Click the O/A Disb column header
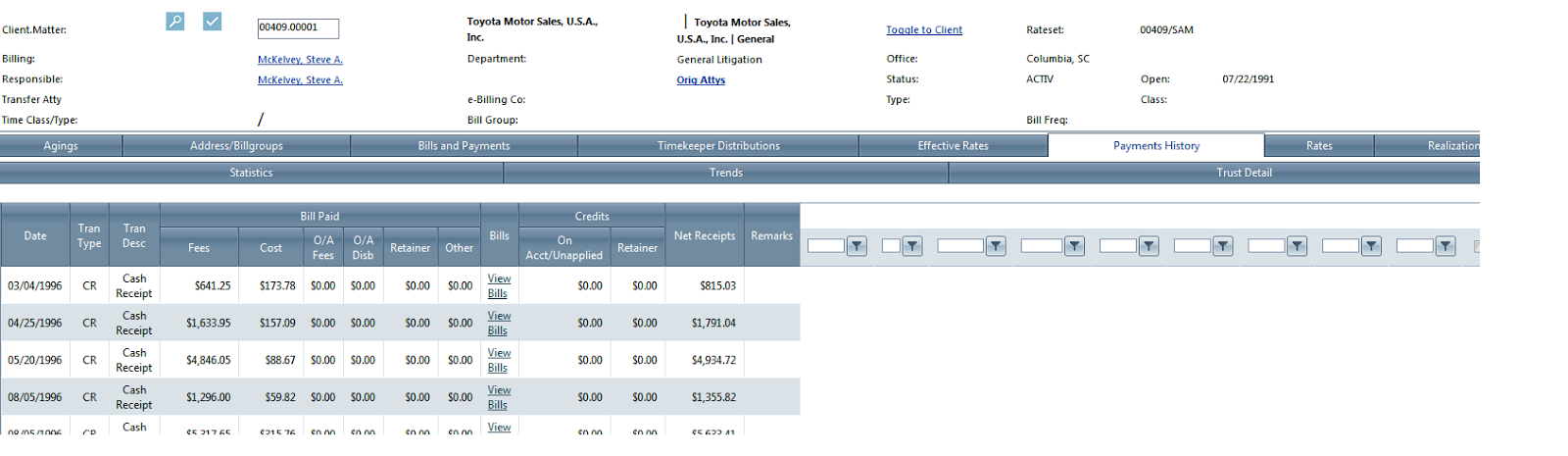Viewport: 1568px width, 456px height. [x=363, y=248]
